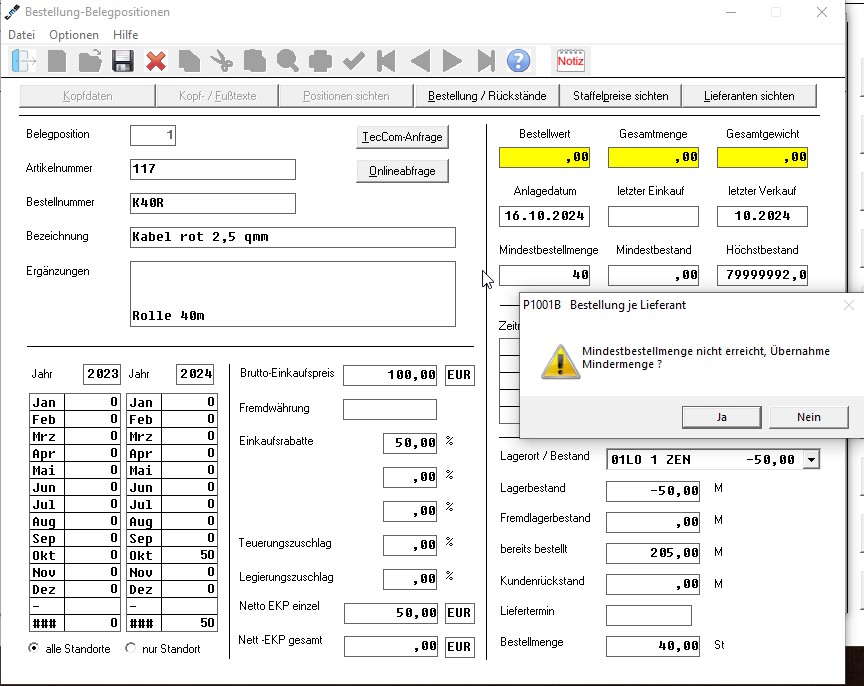
Task: Expand the Lagerort / Bestand dropdown
Action: (x=811, y=460)
